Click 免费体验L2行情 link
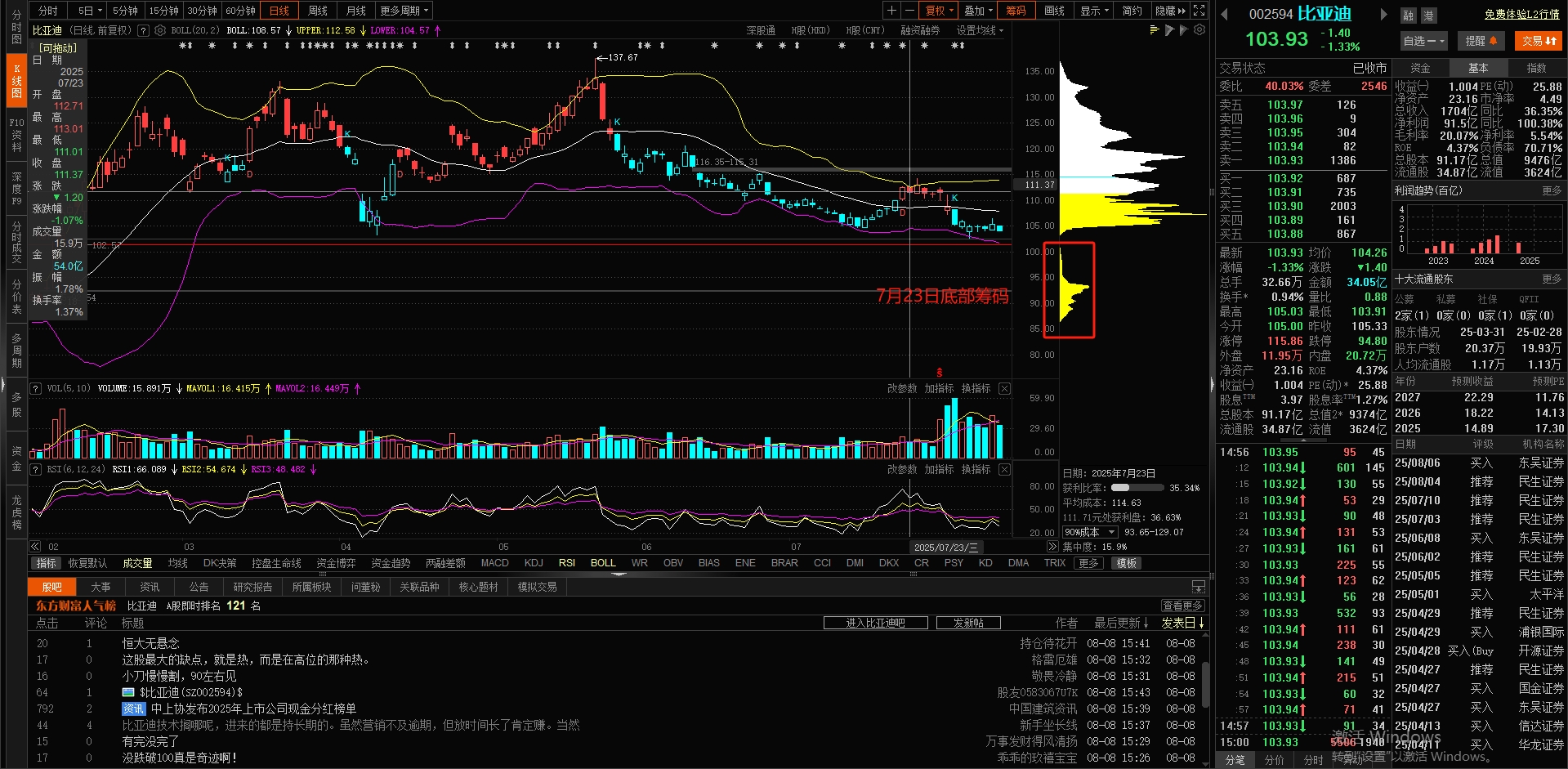Viewport: 1568px width, 769px height. [x=1521, y=15]
